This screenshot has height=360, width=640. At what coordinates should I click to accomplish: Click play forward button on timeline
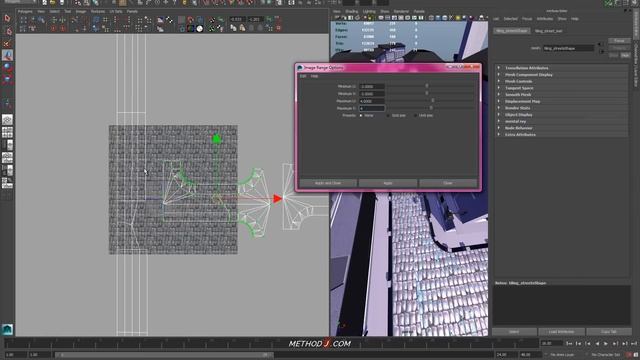tap(606, 344)
